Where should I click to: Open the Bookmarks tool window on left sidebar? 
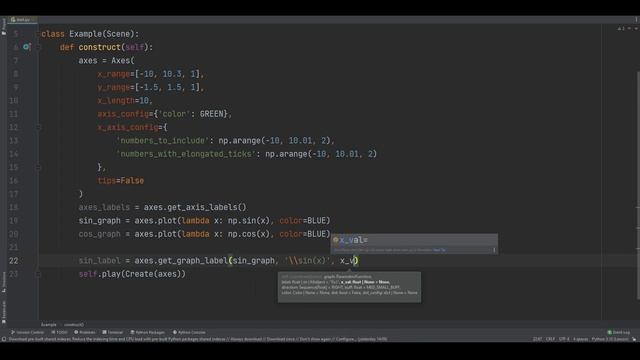pos(4,312)
